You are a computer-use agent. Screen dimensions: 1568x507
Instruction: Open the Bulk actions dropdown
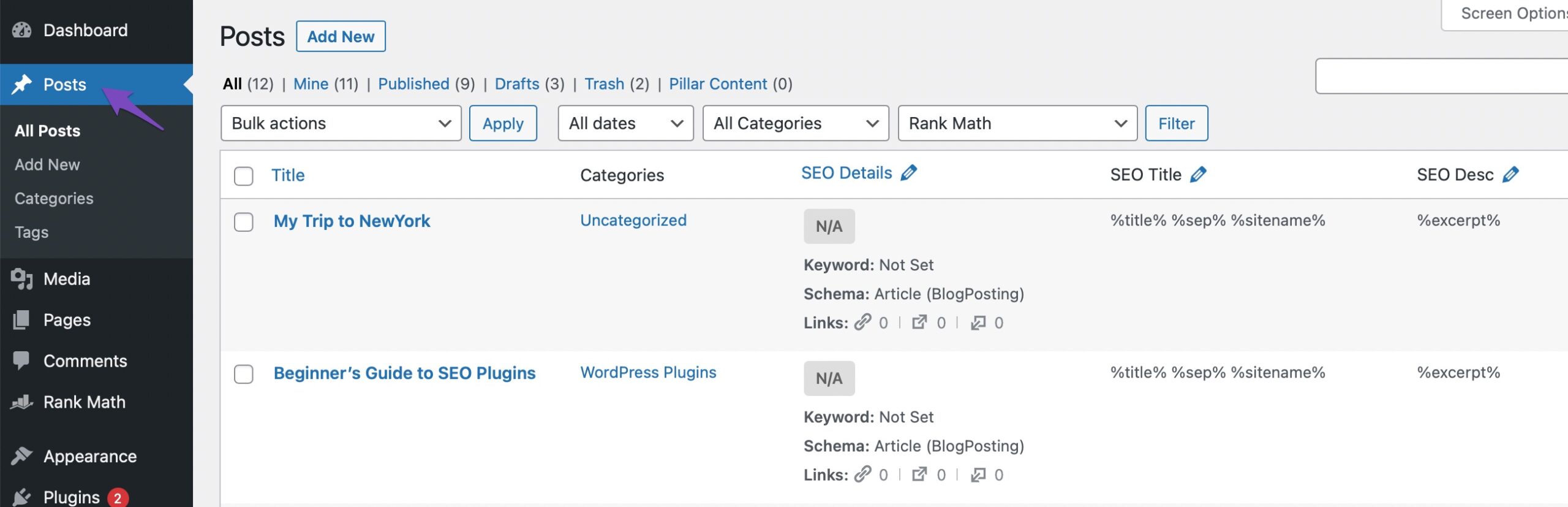pos(341,123)
